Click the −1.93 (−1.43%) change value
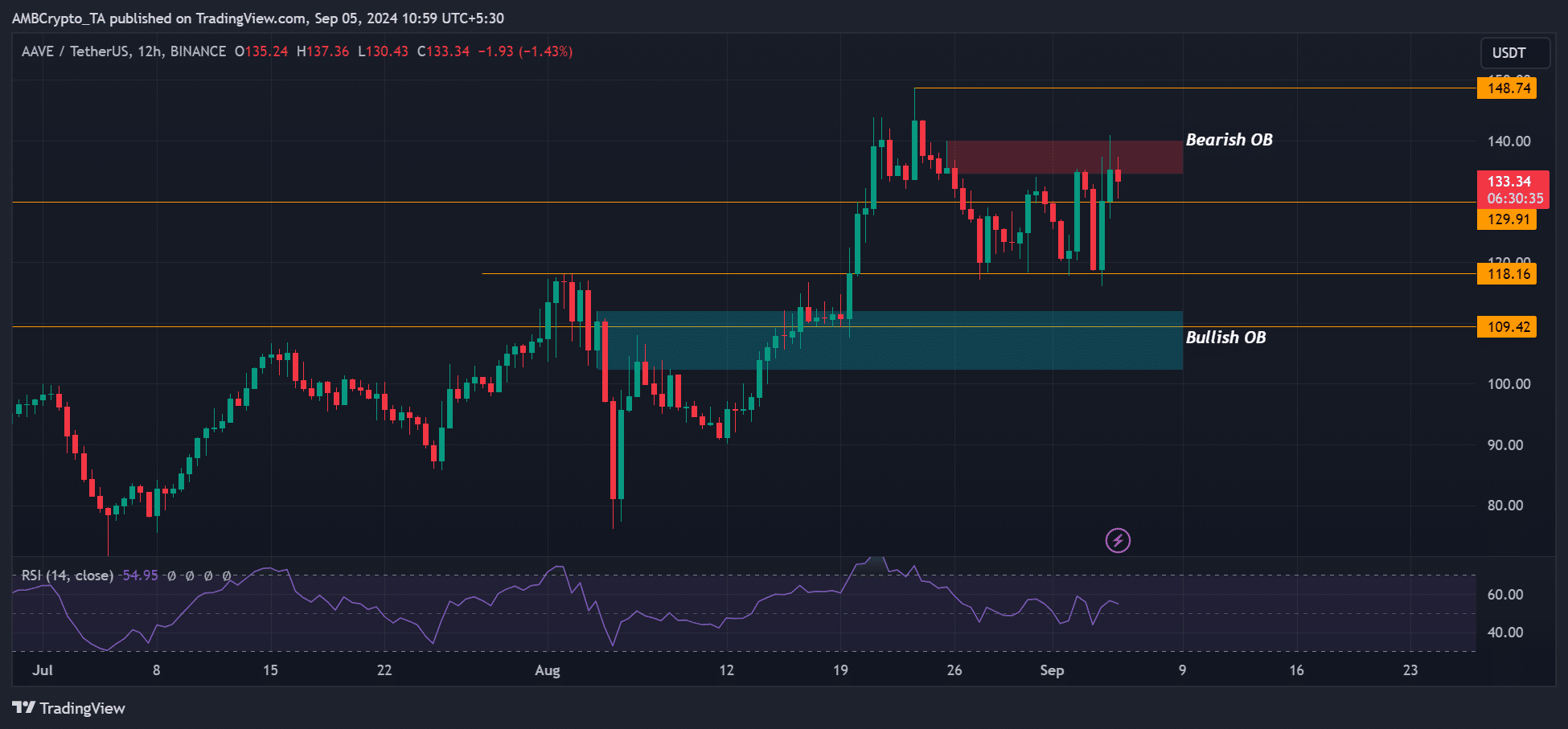Image resolution: width=1568 pixels, height=729 pixels. click(x=525, y=51)
